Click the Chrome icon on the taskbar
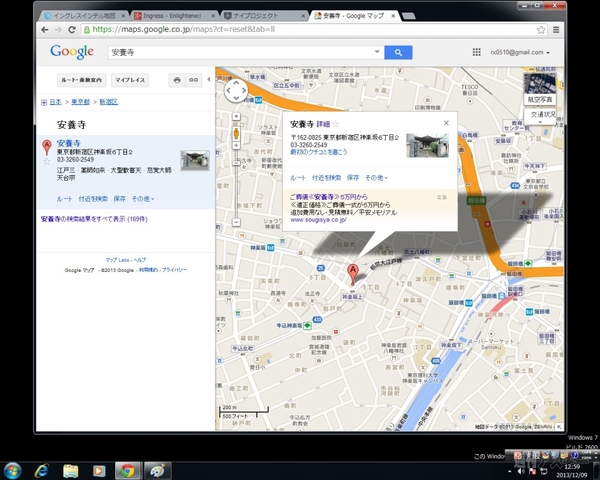 pos(127,471)
